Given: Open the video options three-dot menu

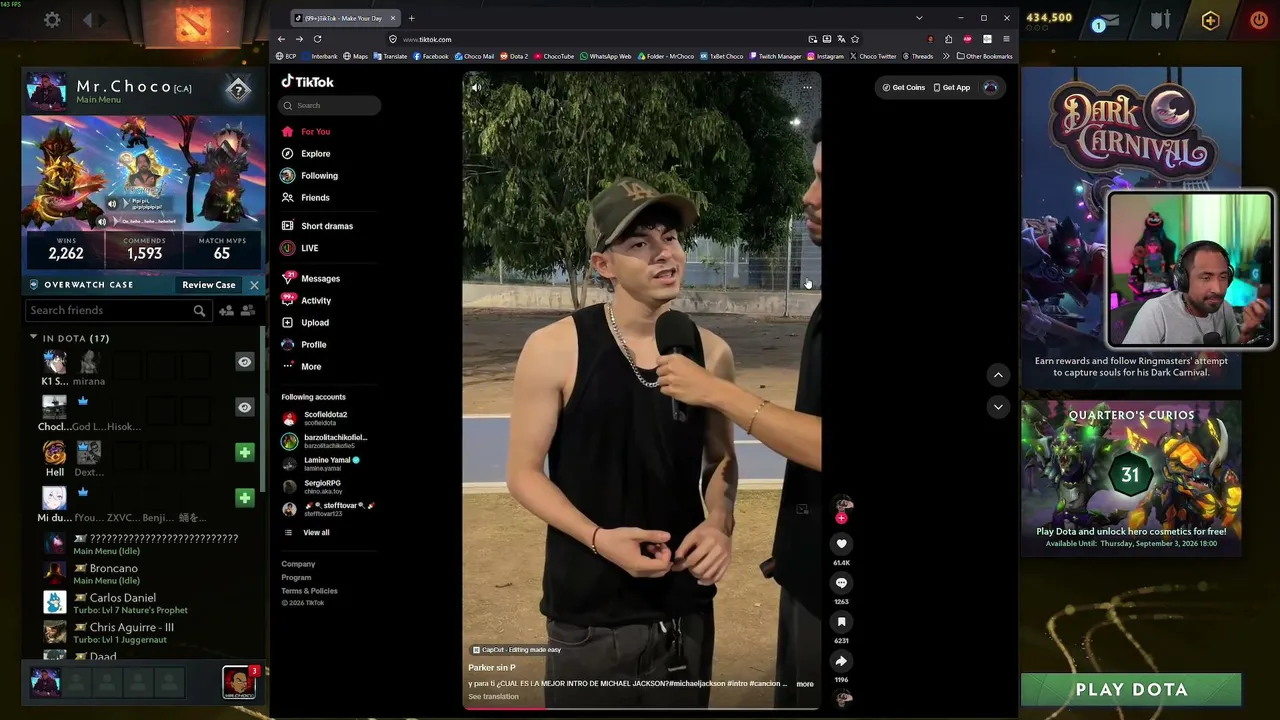Looking at the screenshot, I should [807, 87].
